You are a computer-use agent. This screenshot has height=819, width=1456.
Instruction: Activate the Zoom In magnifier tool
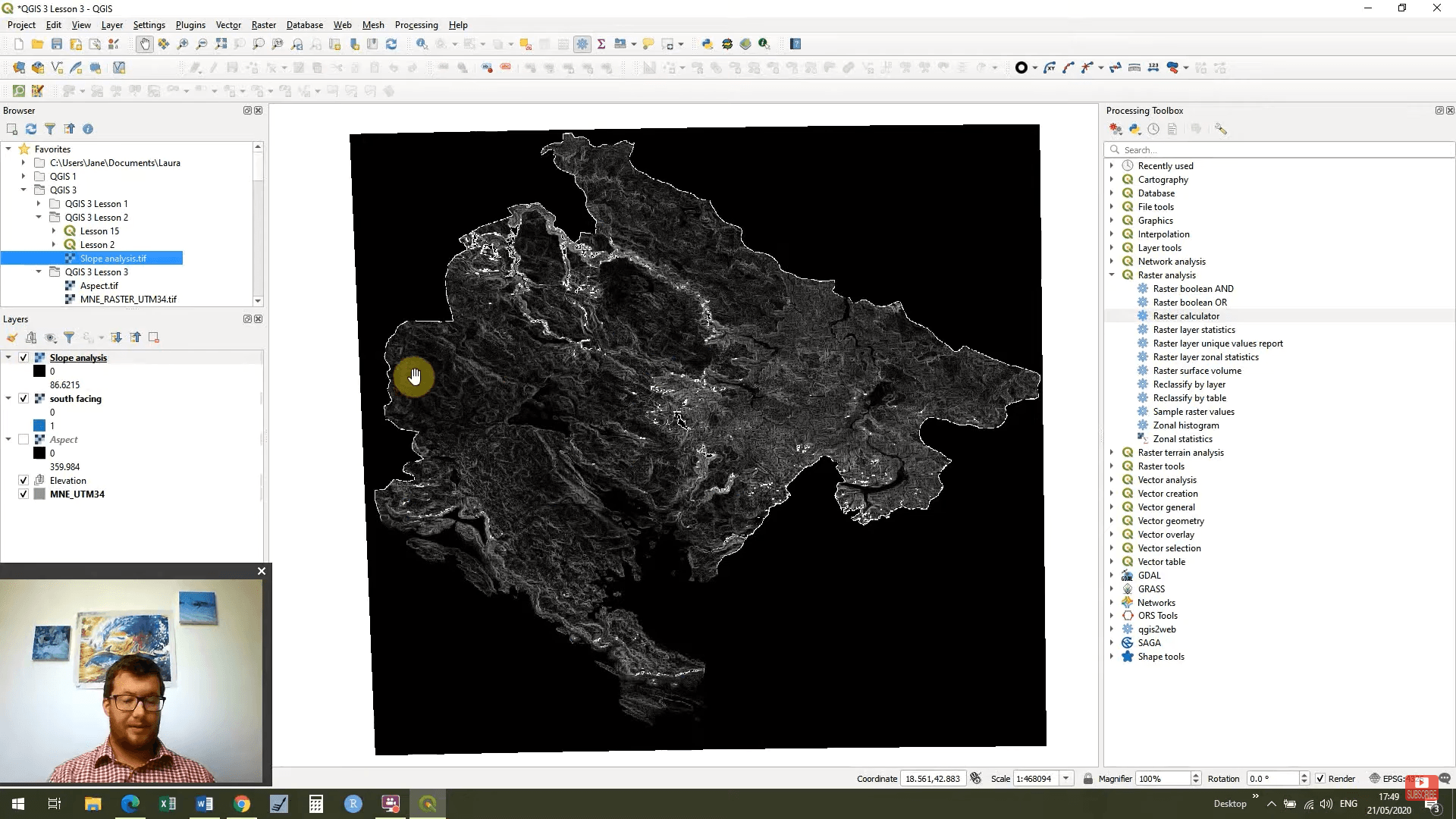click(183, 44)
